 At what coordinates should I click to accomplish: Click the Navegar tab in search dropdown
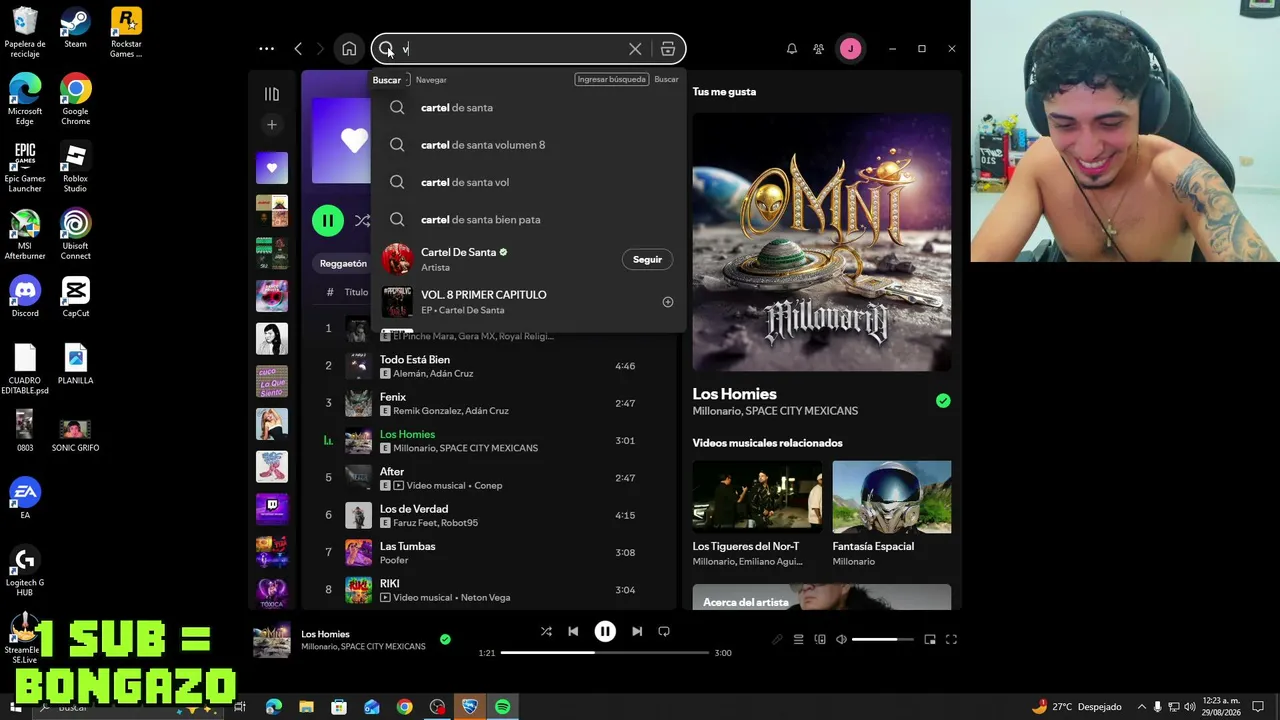click(x=431, y=80)
